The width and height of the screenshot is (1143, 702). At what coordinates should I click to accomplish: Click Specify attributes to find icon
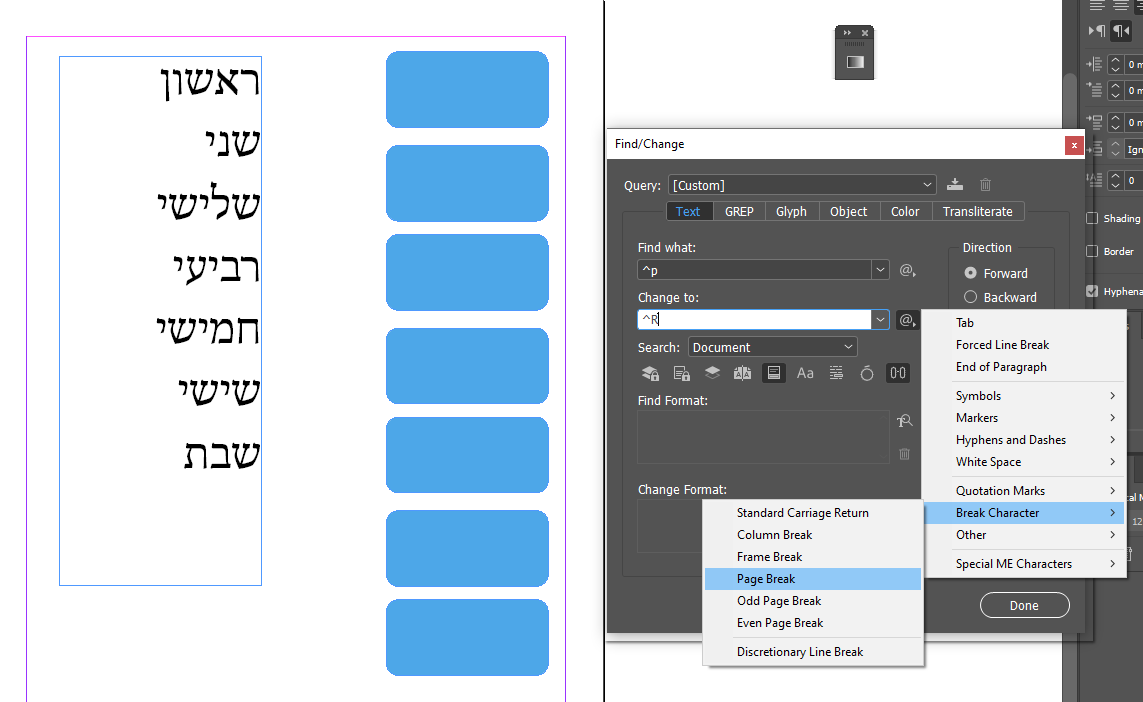905,421
